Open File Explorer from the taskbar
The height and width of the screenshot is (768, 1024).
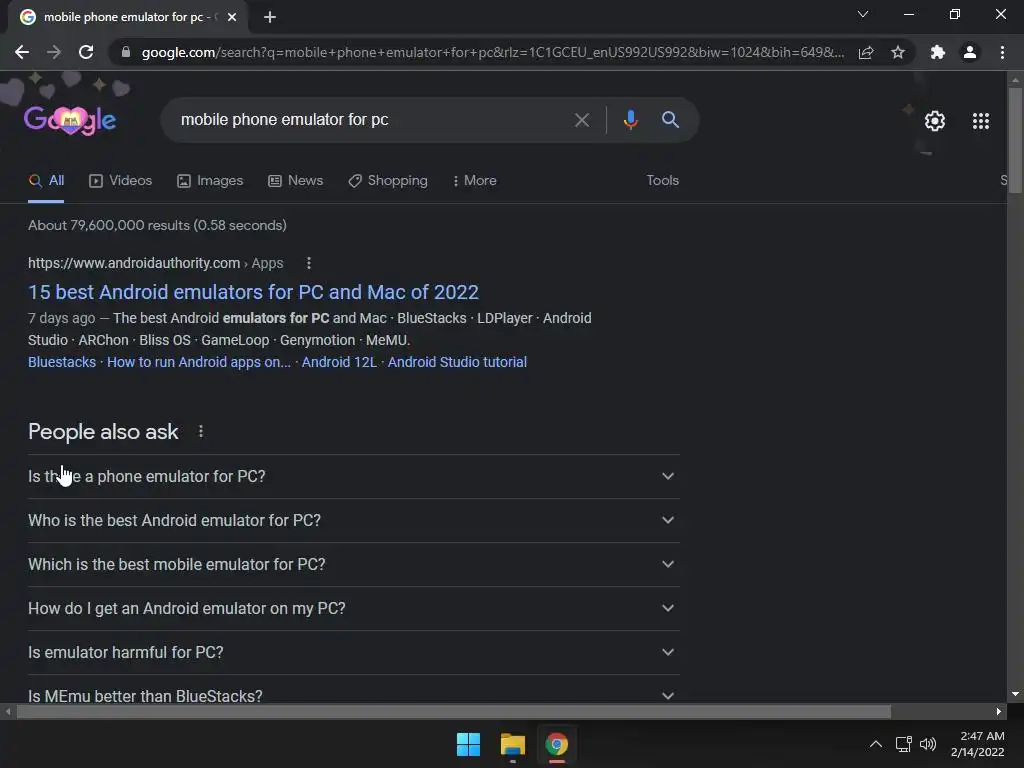[x=513, y=744]
